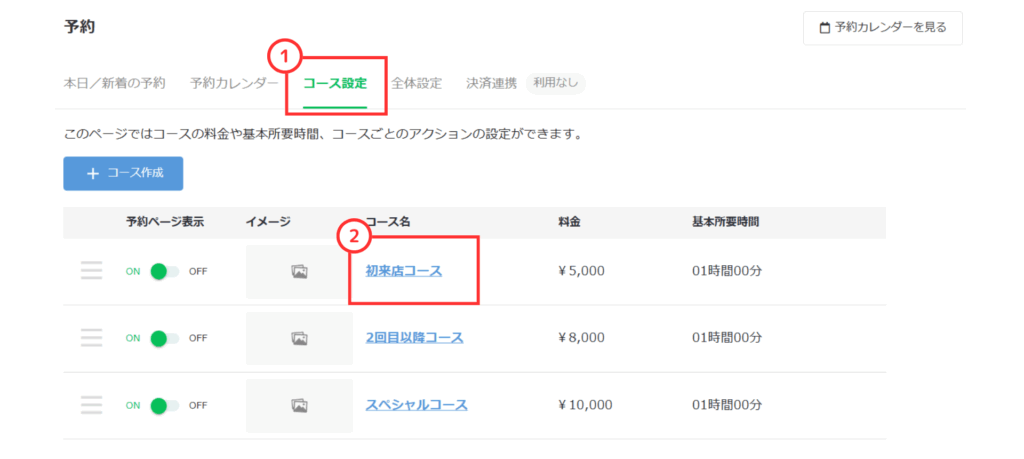Open the スペシャルコース link

pyautogui.click(x=416, y=405)
